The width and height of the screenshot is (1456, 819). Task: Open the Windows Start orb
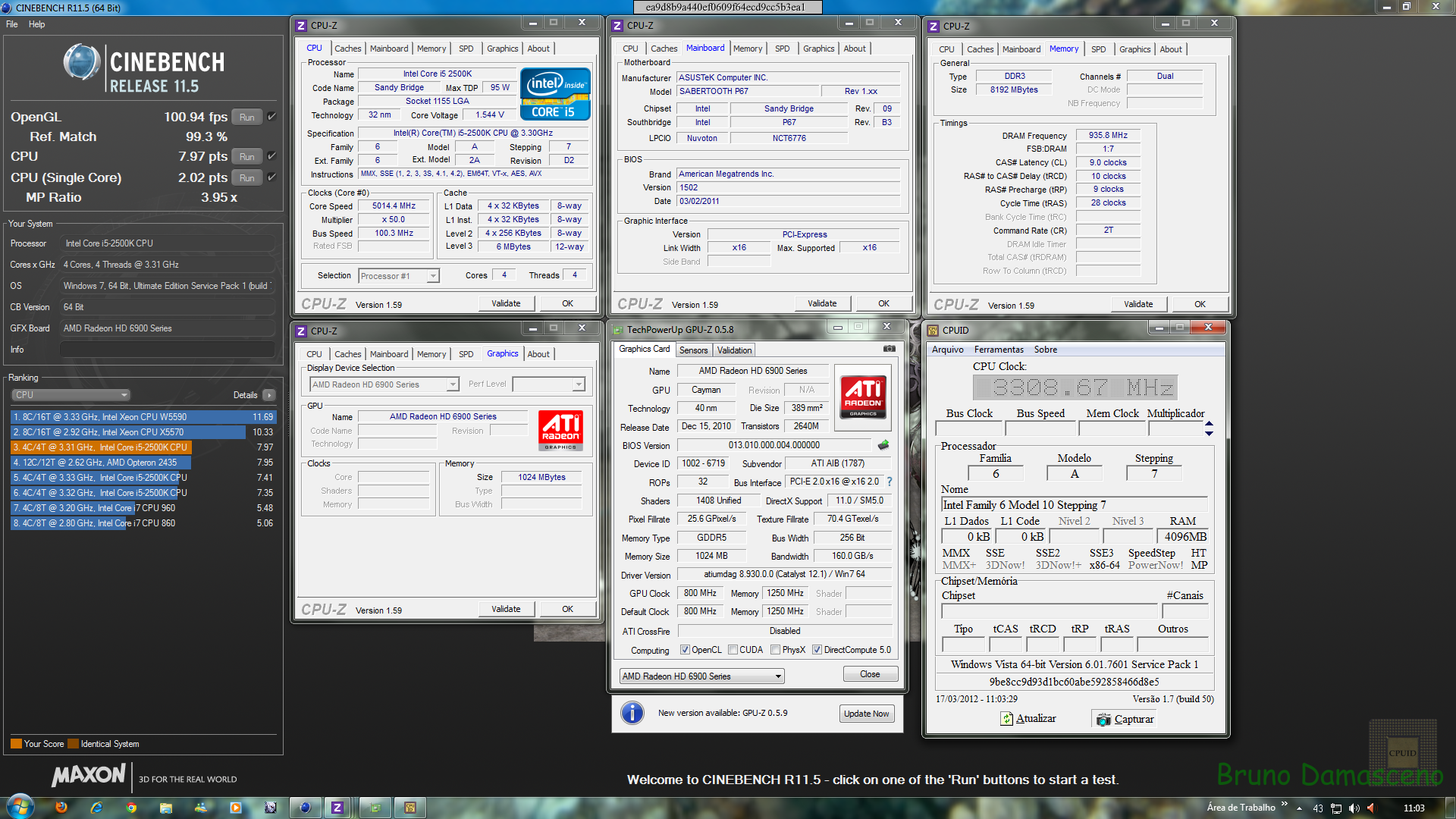tap(20, 807)
